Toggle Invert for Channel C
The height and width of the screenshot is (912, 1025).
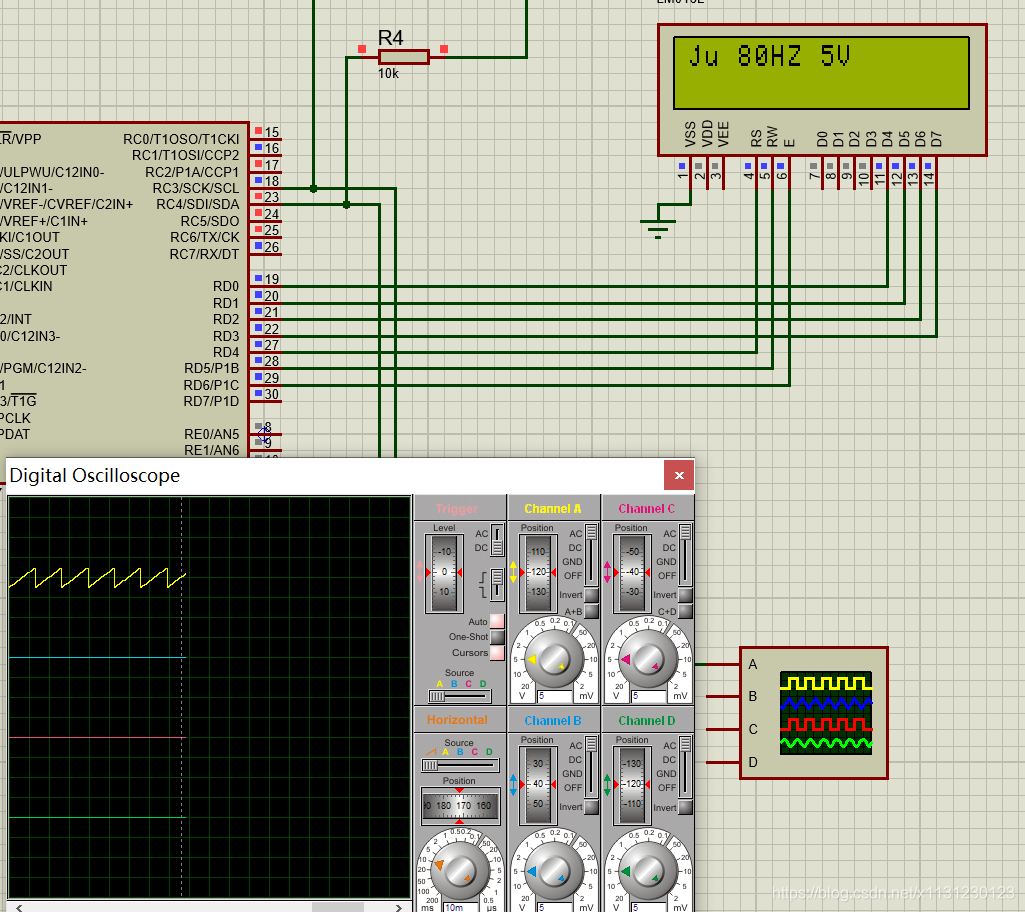pos(686,595)
